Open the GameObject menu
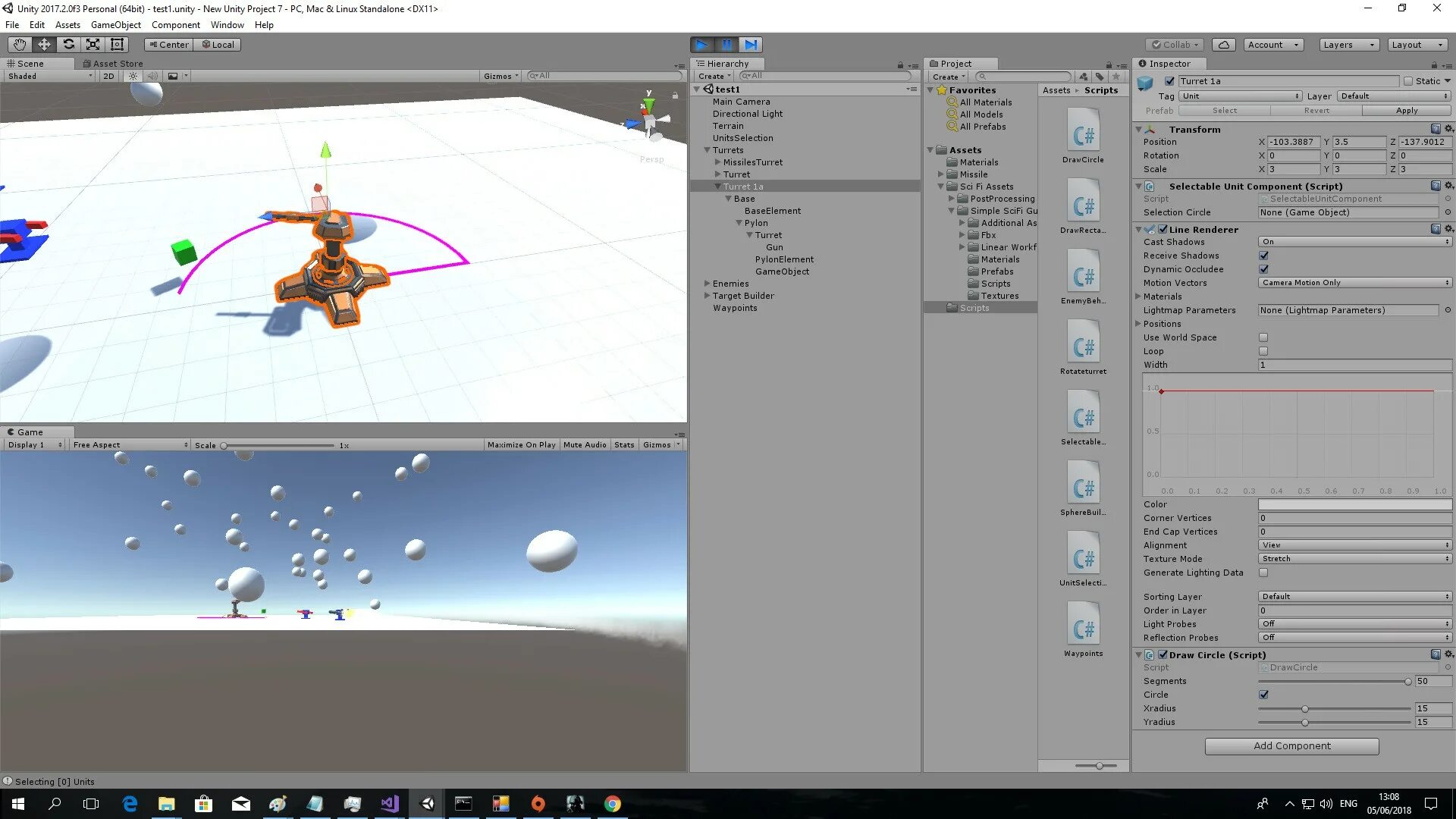Image resolution: width=1456 pixels, height=819 pixels. coord(115,25)
